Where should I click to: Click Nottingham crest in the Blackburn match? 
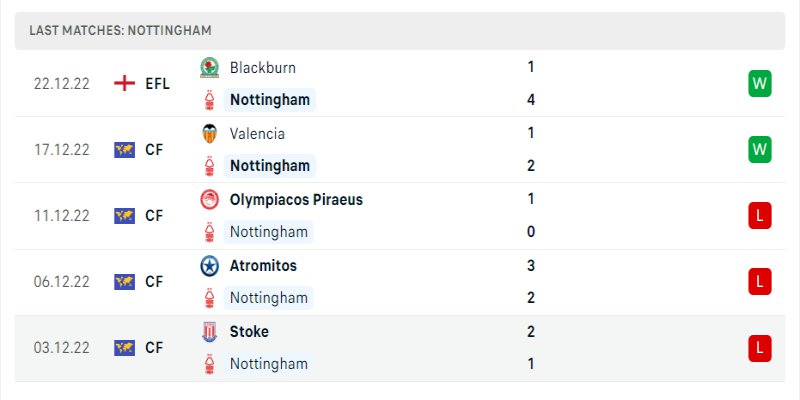click(210, 100)
